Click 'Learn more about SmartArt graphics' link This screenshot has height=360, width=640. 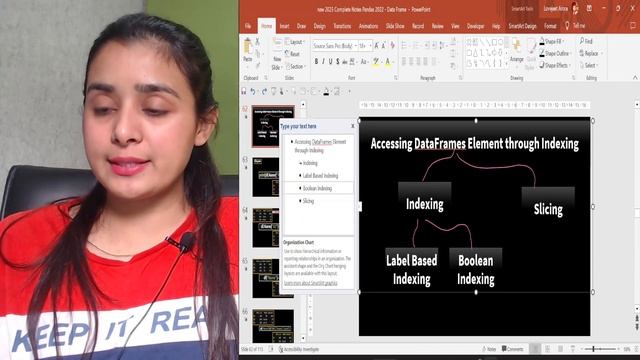coord(311,283)
